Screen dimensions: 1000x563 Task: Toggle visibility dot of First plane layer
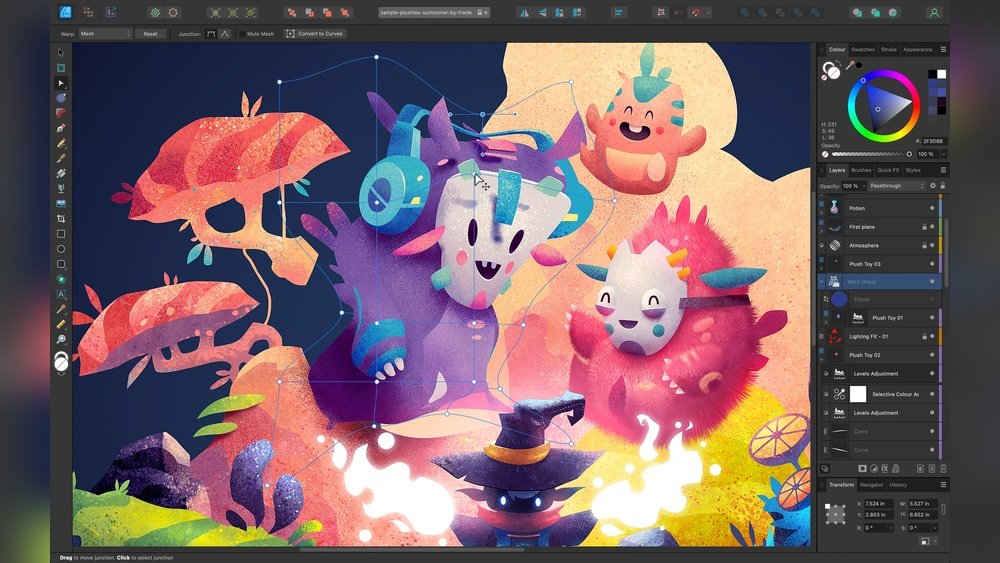coord(932,226)
